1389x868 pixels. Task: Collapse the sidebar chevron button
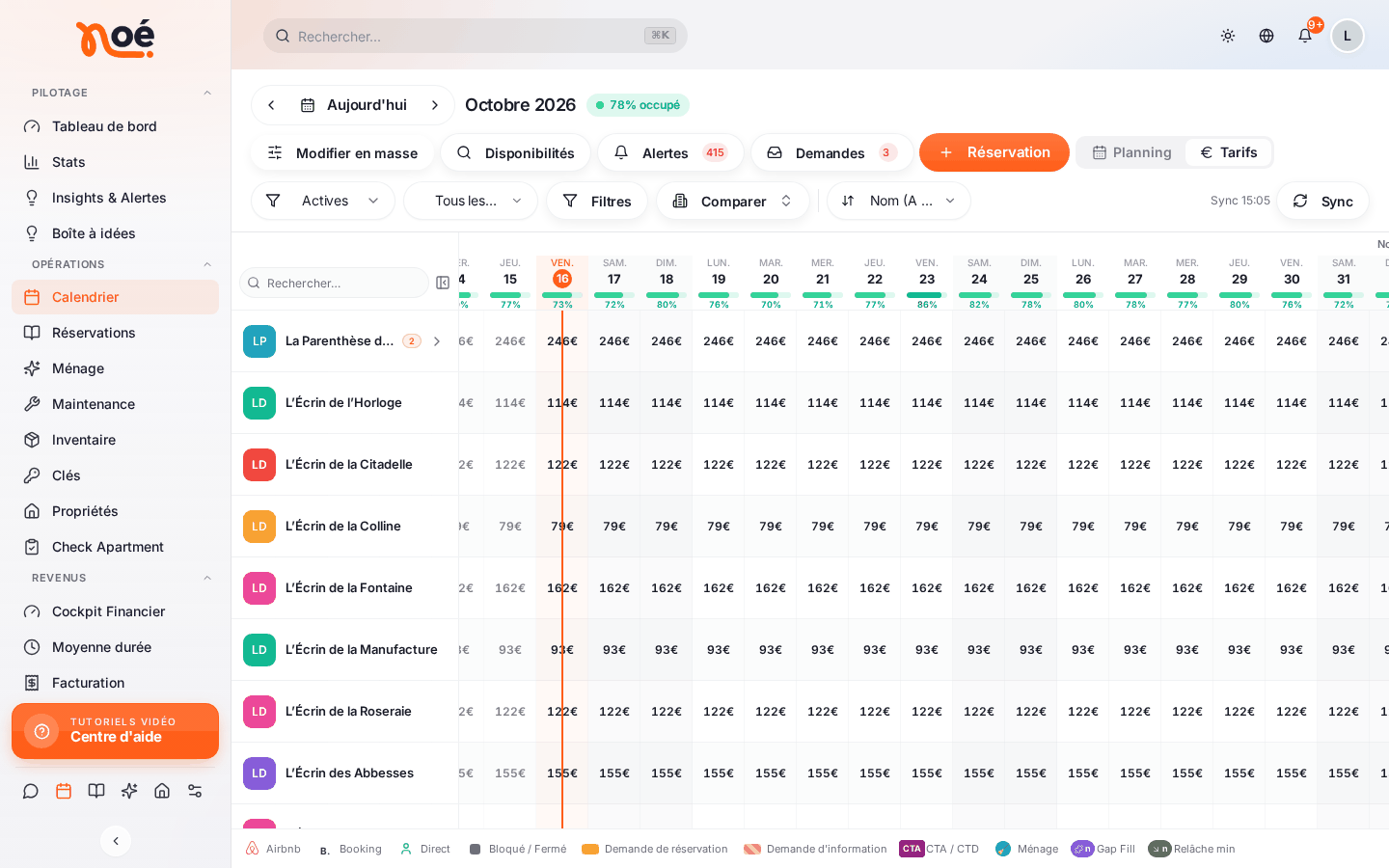coord(116,841)
